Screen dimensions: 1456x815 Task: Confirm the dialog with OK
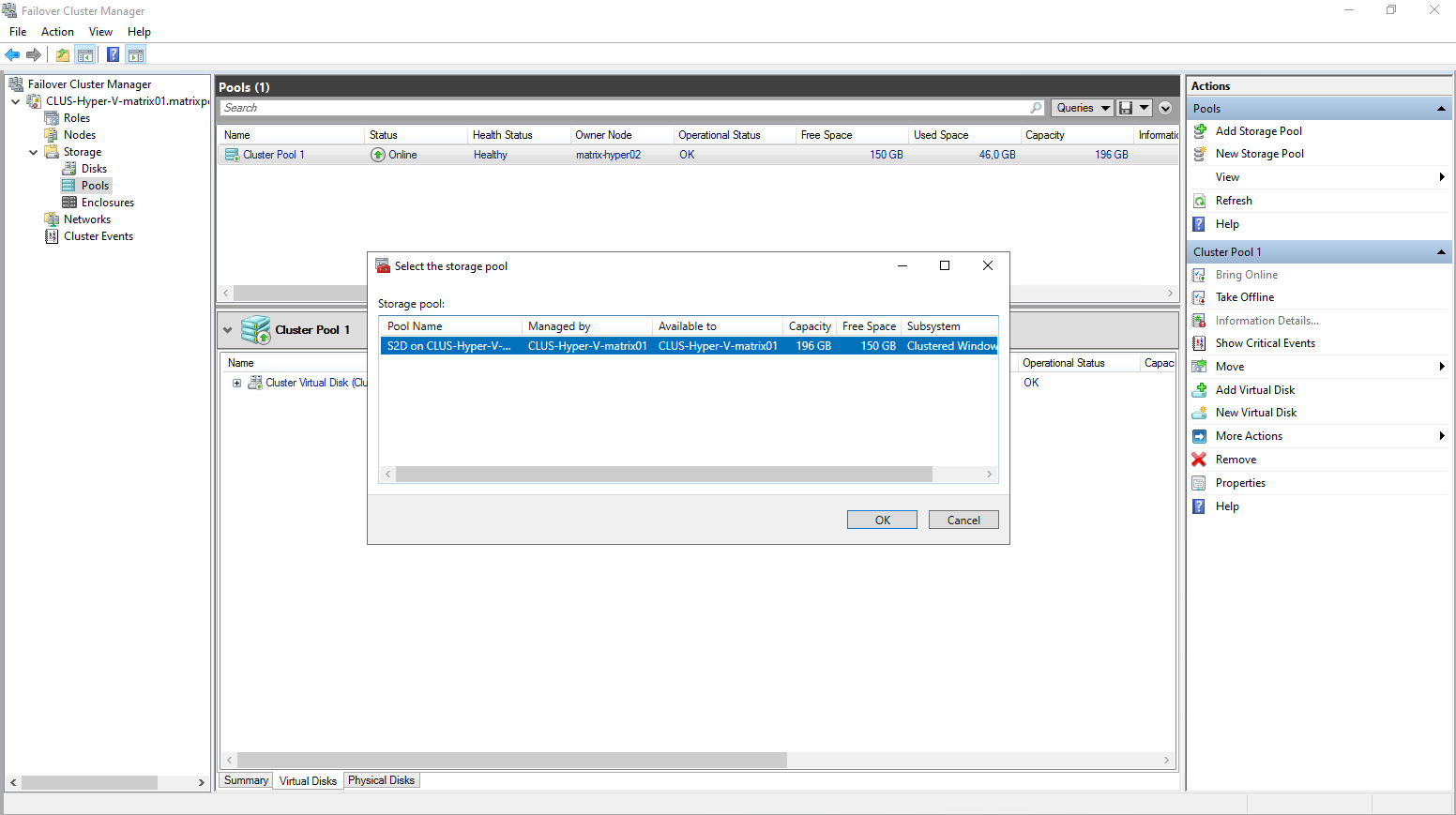882,520
